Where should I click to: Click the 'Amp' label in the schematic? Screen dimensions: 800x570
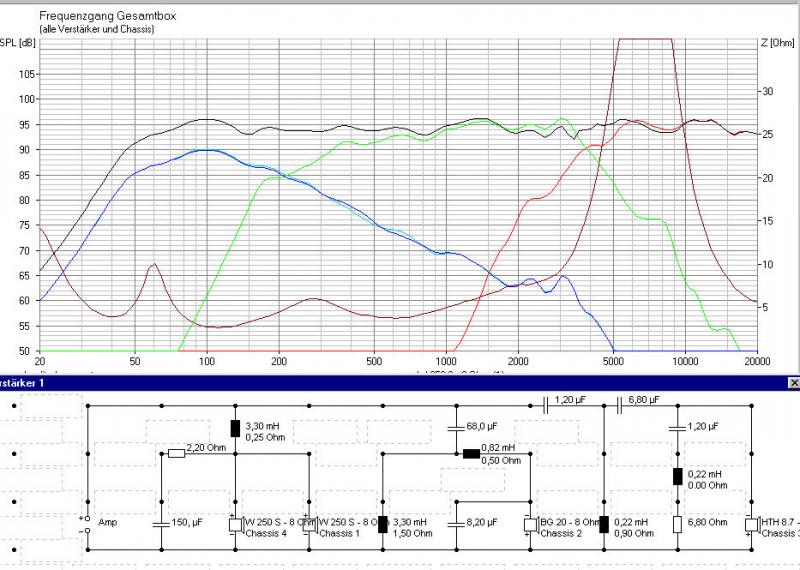click(x=108, y=523)
